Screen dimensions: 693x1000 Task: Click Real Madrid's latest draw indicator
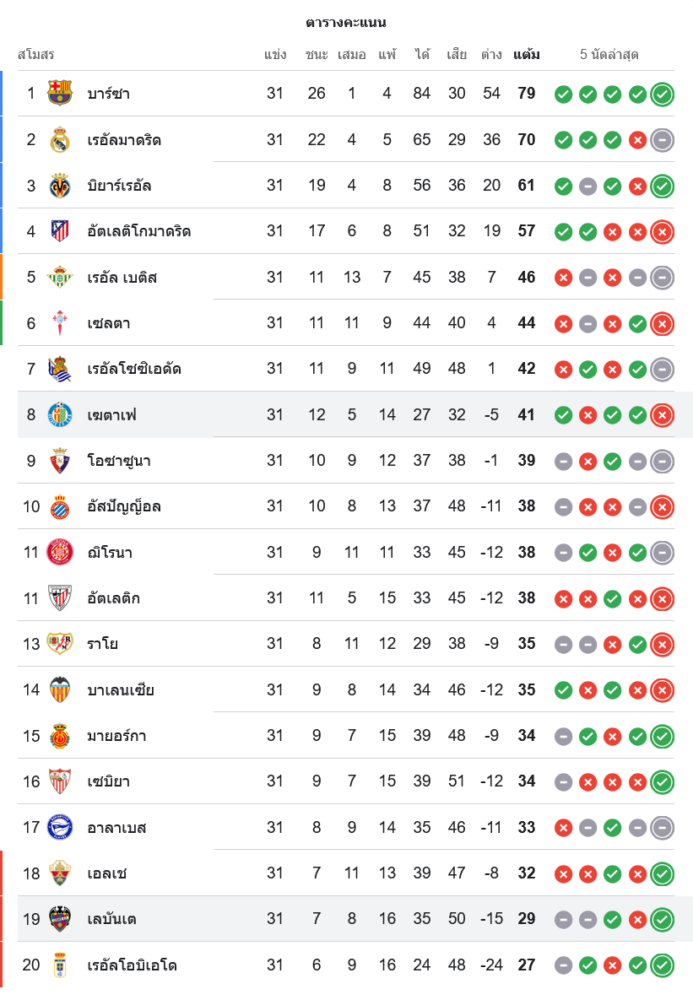point(662,140)
